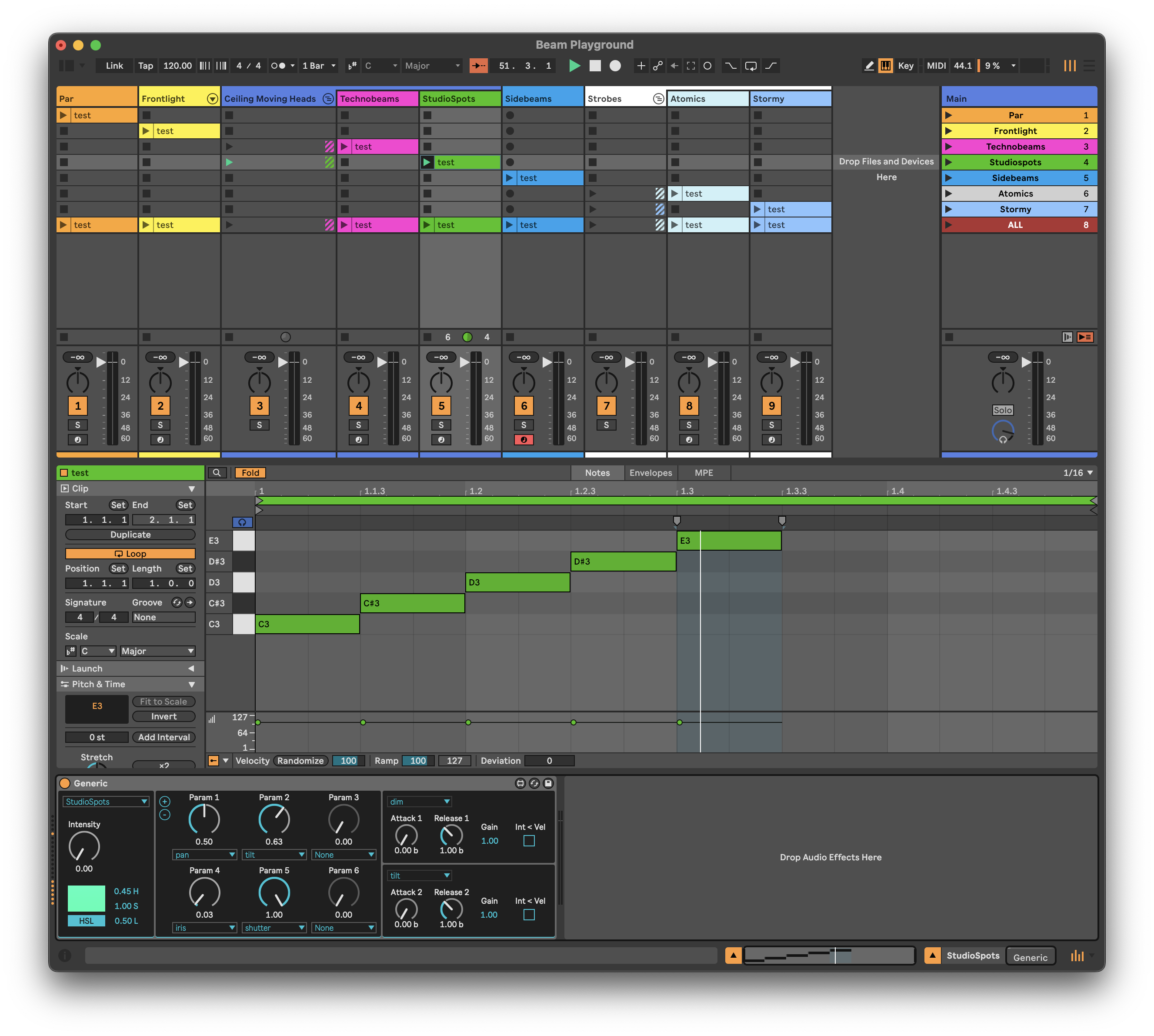Screen dimensions: 1154x1036
Task: Disarm track 6 red record button
Action: coord(524,439)
